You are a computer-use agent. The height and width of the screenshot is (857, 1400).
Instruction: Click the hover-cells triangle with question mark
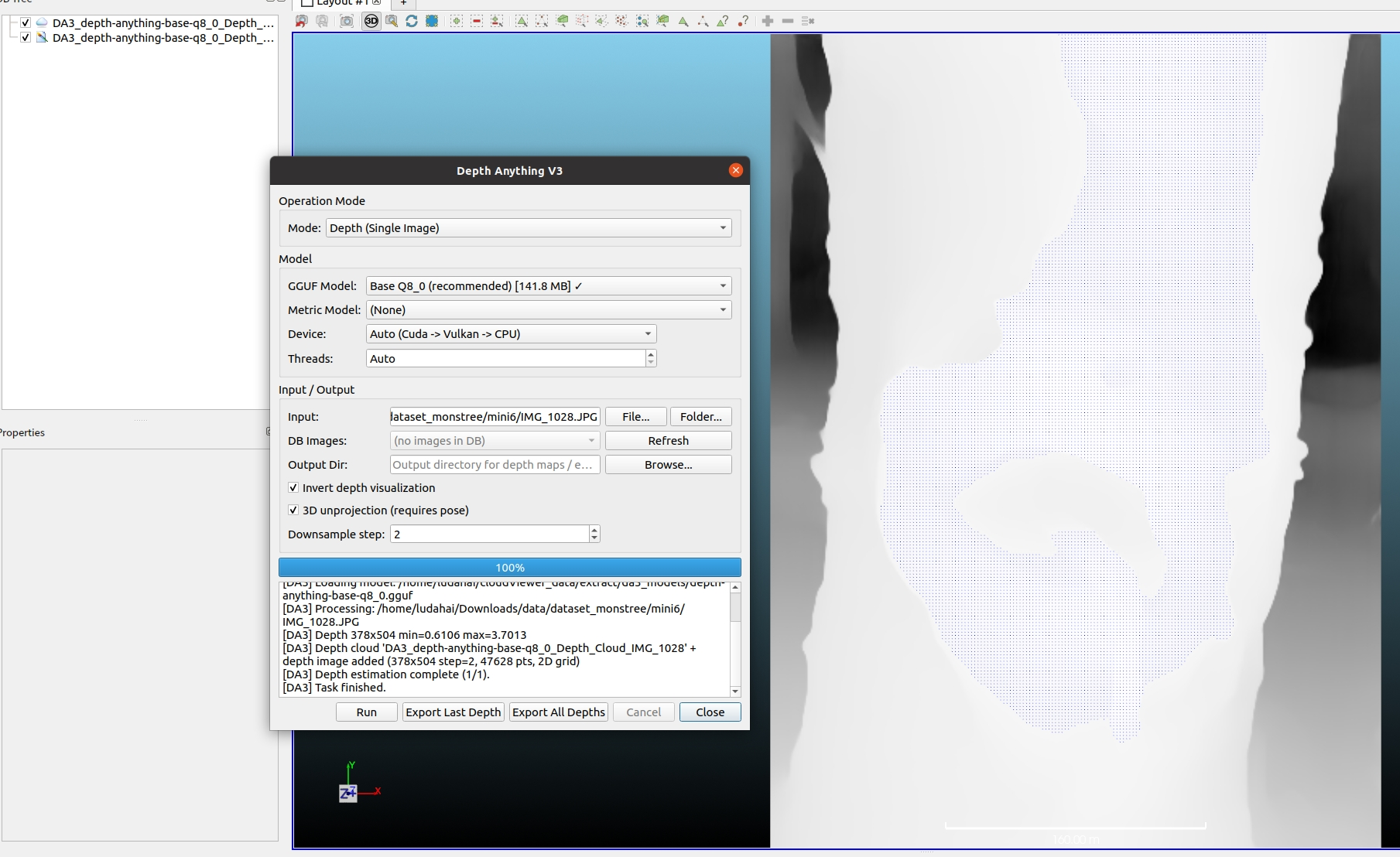722,21
